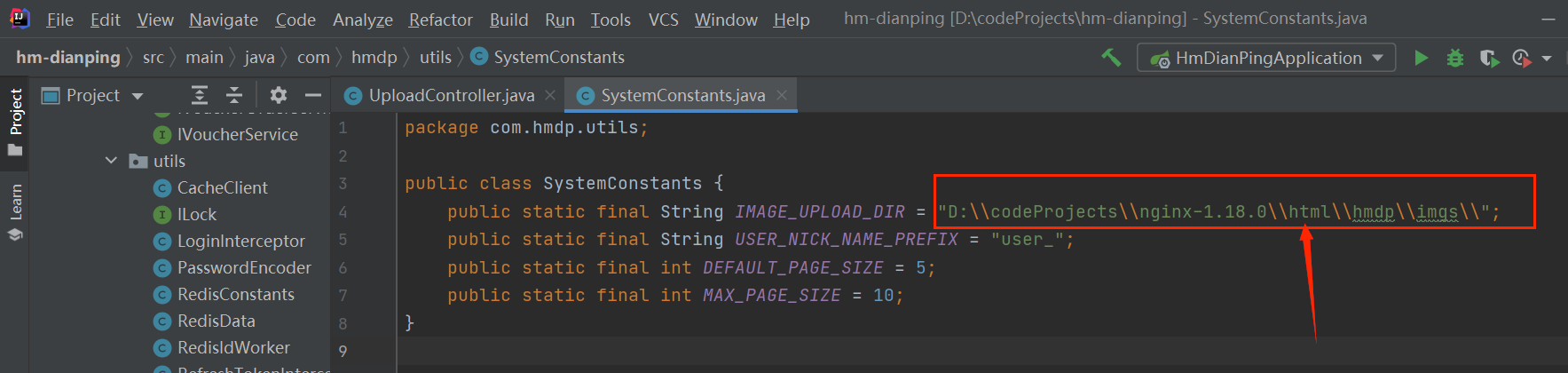This screenshot has width=1568, height=373.
Task: Run HmDianPingApplication with green play icon
Action: pyautogui.click(x=1422, y=58)
